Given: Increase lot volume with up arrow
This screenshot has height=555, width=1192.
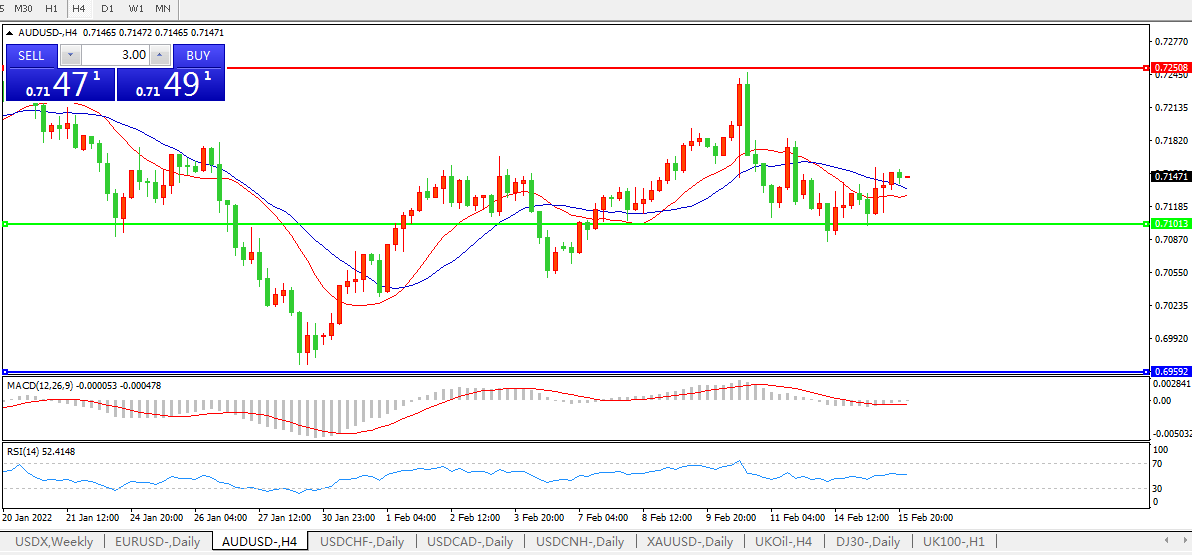Looking at the screenshot, I should coord(159,55).
